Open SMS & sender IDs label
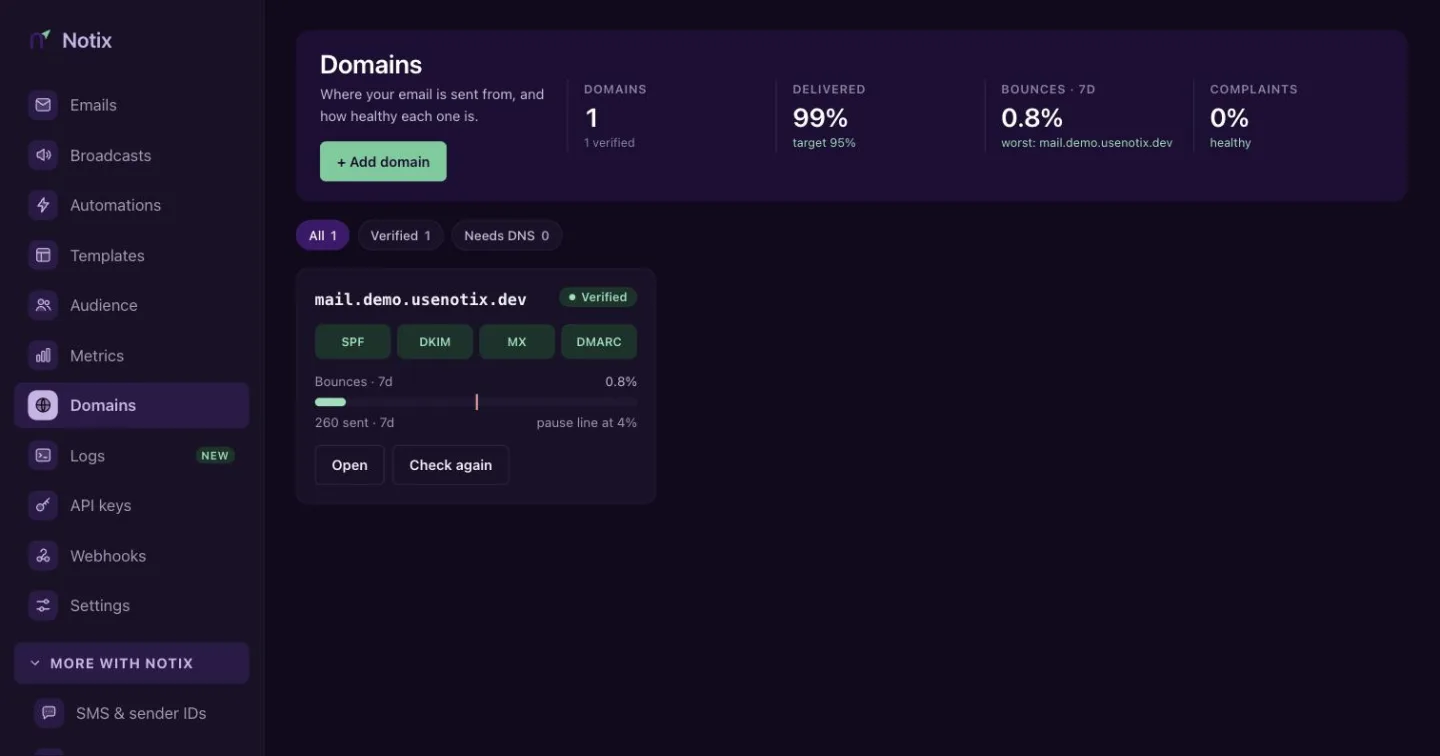1440x756 pixels. point(141,713)
